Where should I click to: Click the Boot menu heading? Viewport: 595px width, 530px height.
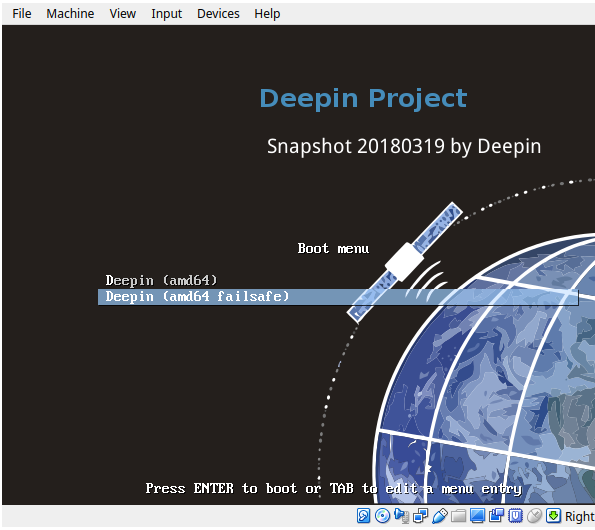(x=333, y=248)
